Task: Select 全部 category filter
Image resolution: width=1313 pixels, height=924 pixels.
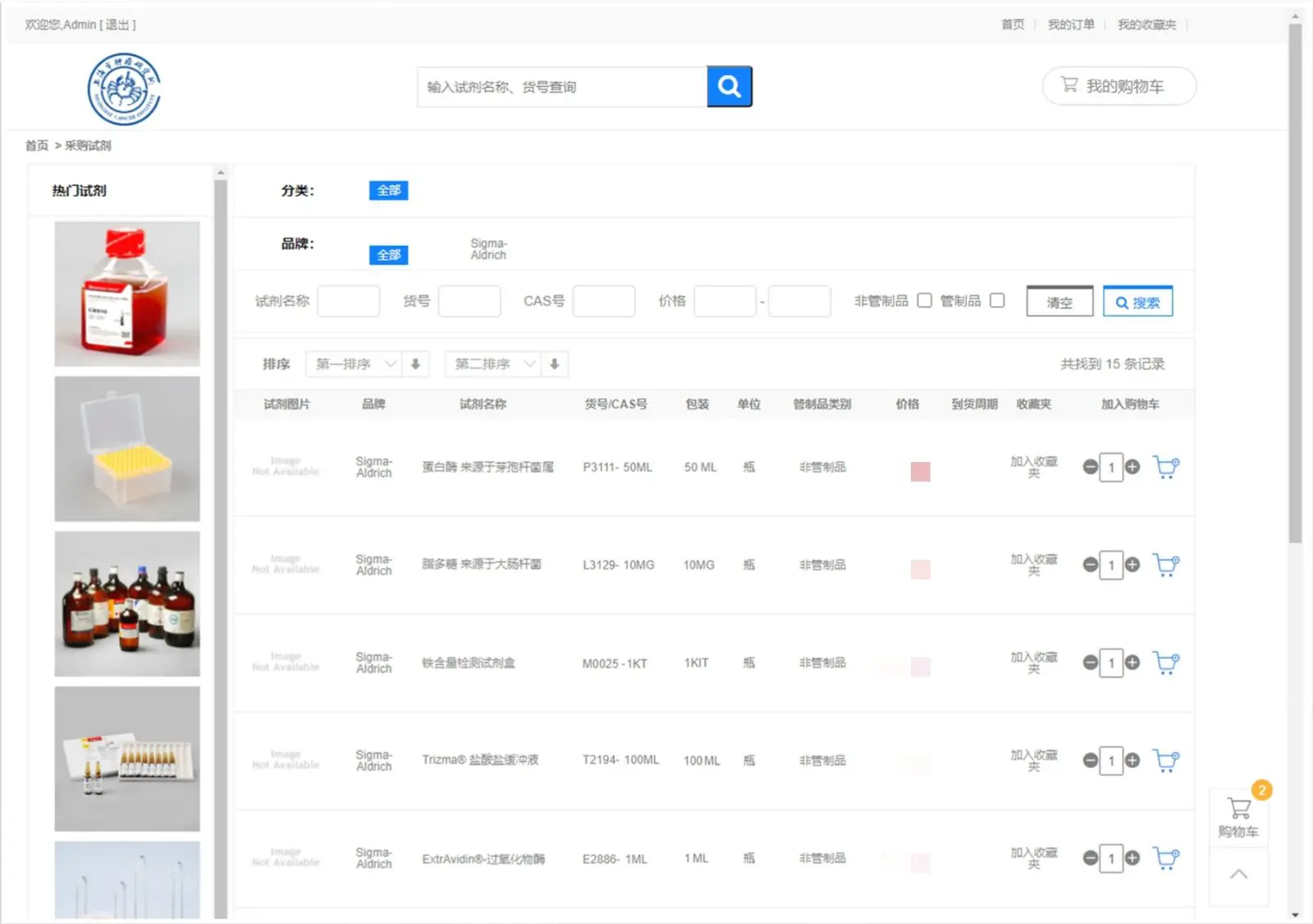Action: click(x=388, y=190)
